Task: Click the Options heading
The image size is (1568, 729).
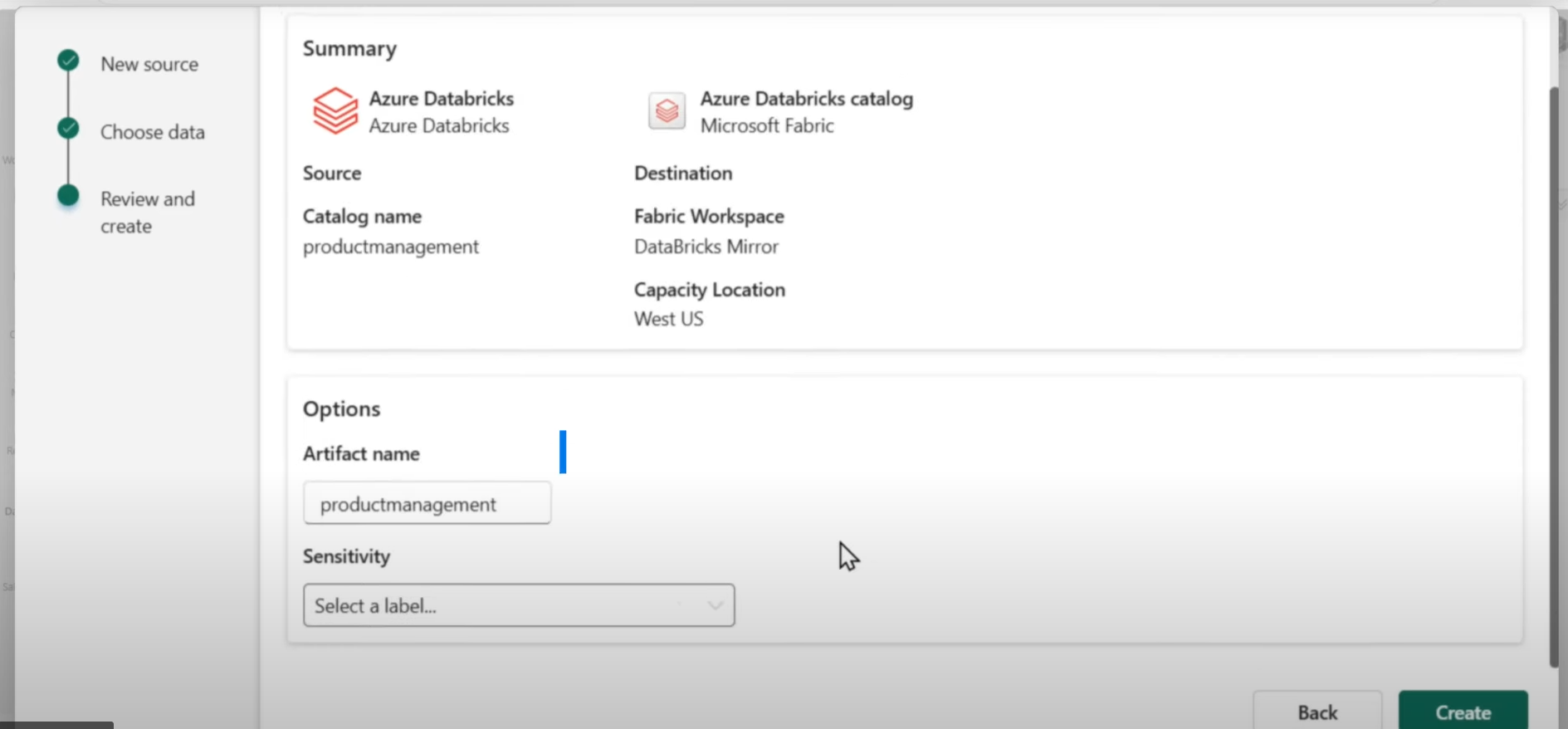Action: [x=341, y=409]
